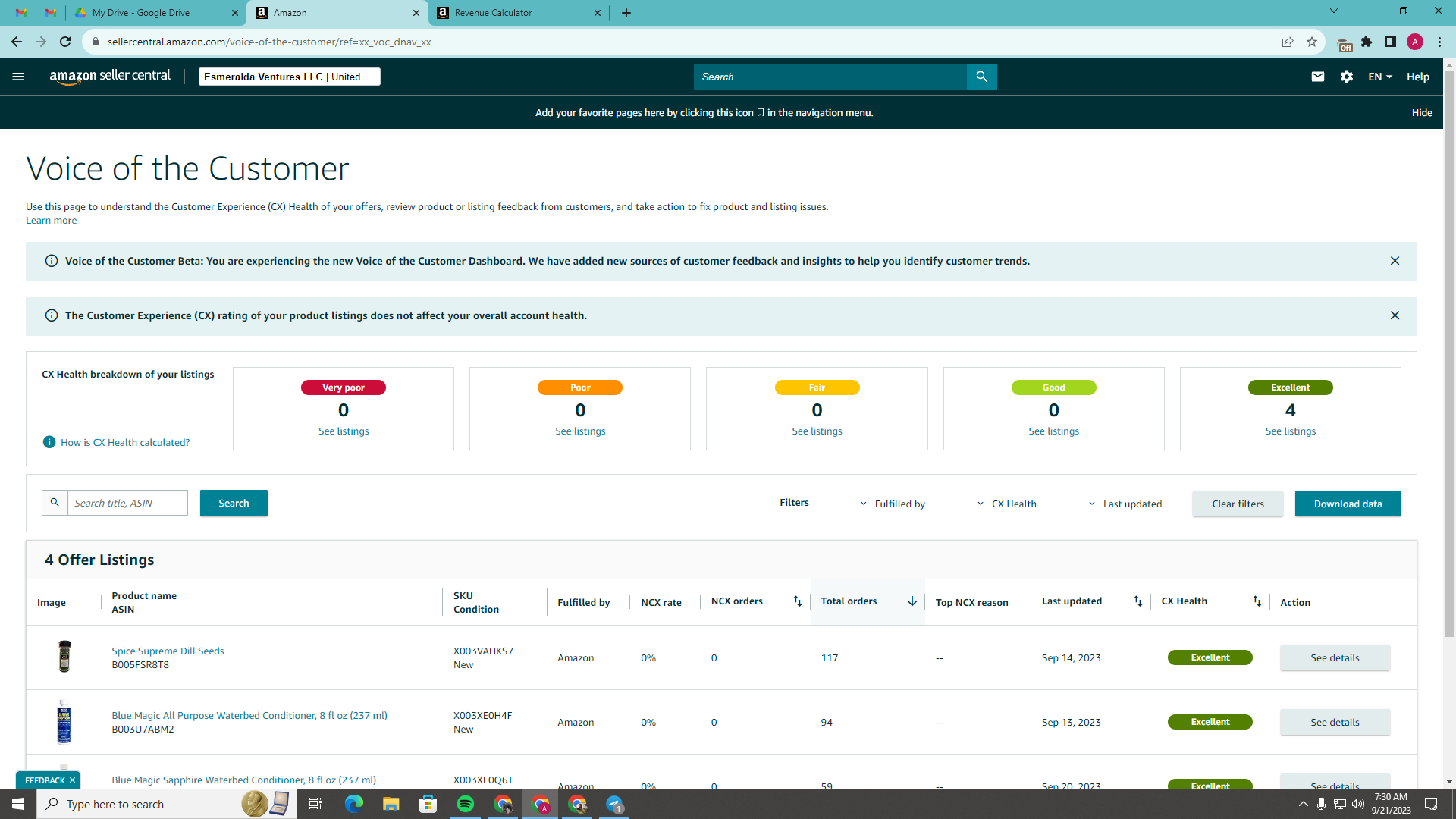Launch Spotify from the taskbar

[466, 804]
